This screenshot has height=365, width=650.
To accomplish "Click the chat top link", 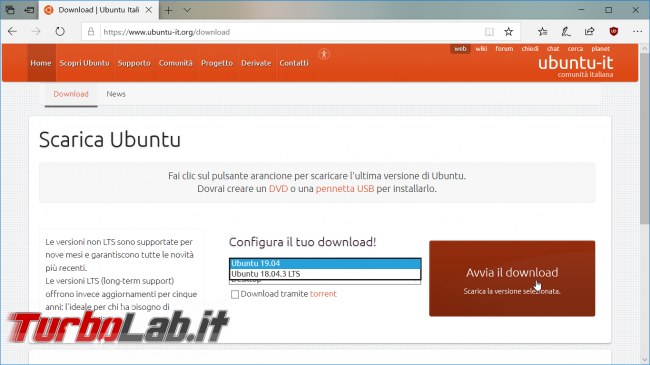I will pos(553,49).
